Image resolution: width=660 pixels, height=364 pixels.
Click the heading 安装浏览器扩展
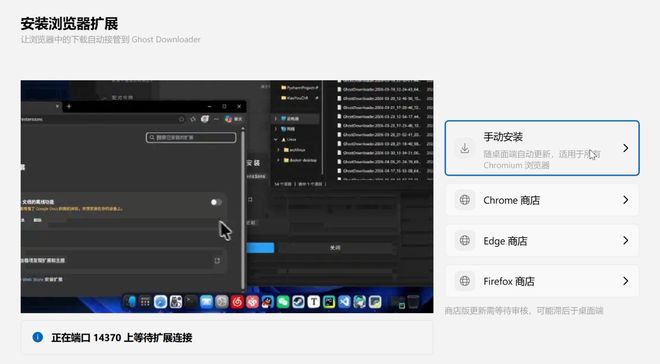pos(69,24)
